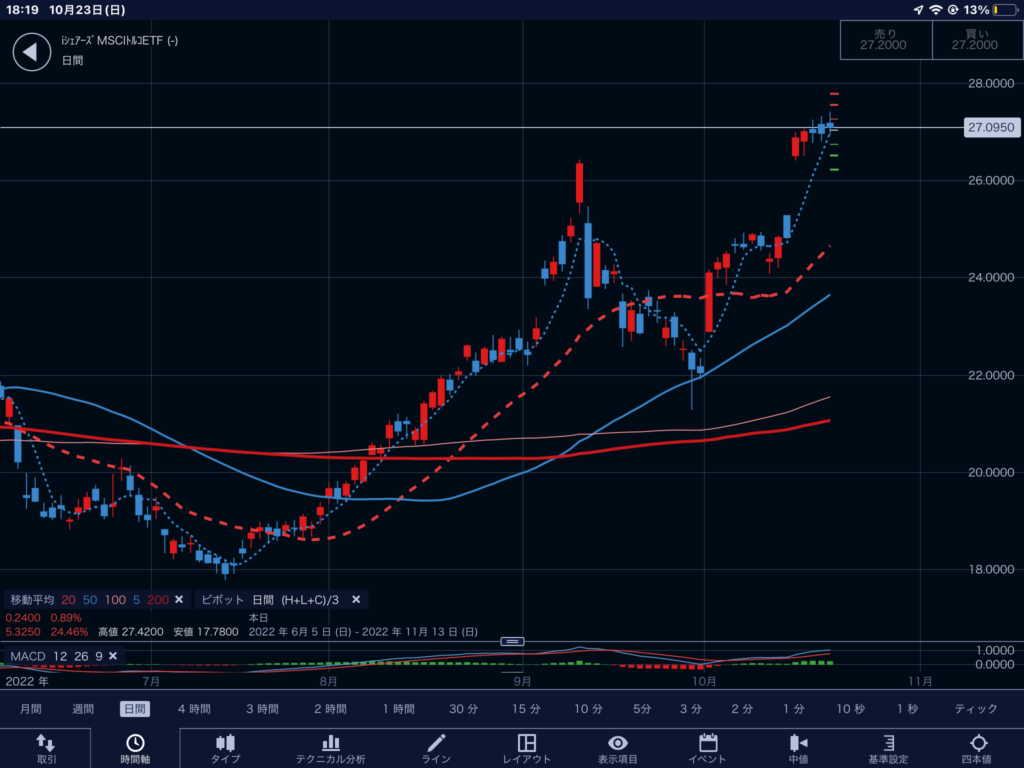Open the レイアウト layout options
This screenshot has width=1024, height=768.
pos(527,748)
